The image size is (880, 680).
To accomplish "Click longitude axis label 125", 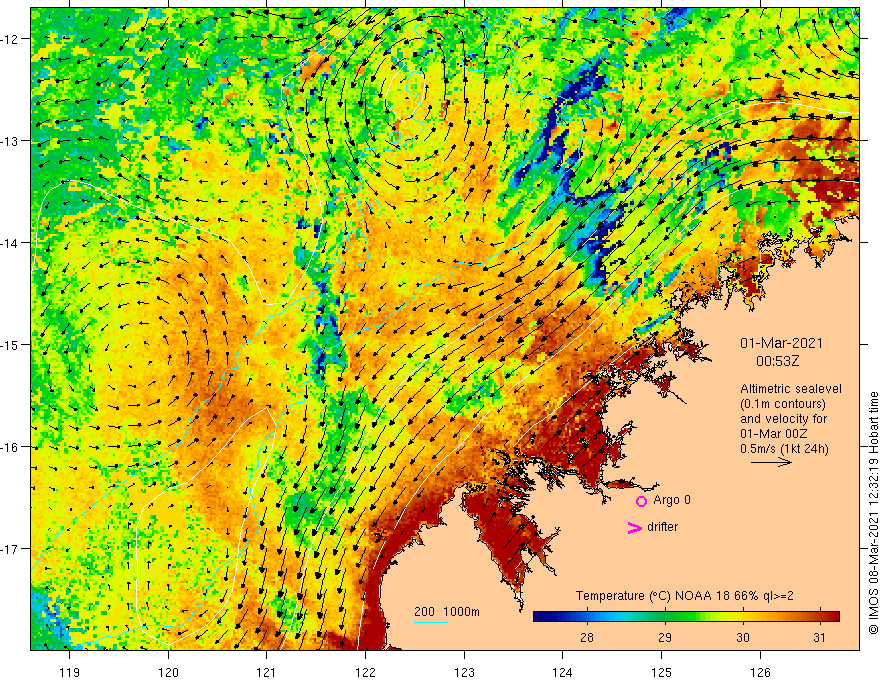I will point(662,672).
